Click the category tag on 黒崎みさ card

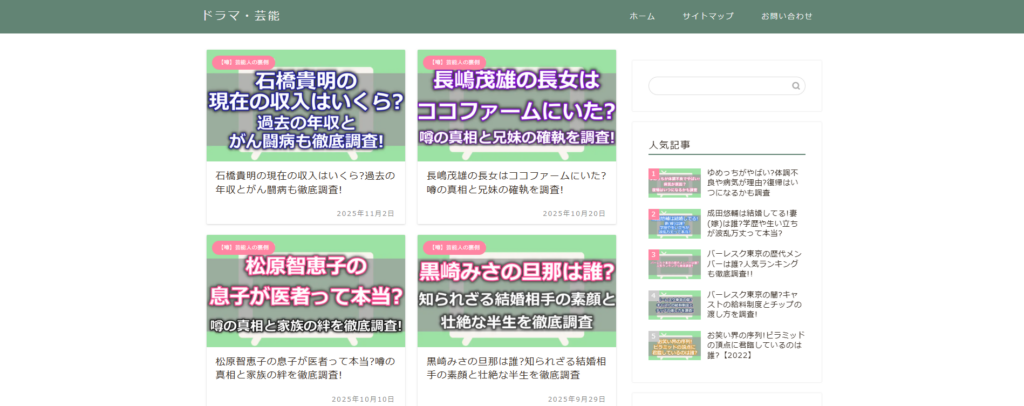pyautogui.click(x=455, y=247)
